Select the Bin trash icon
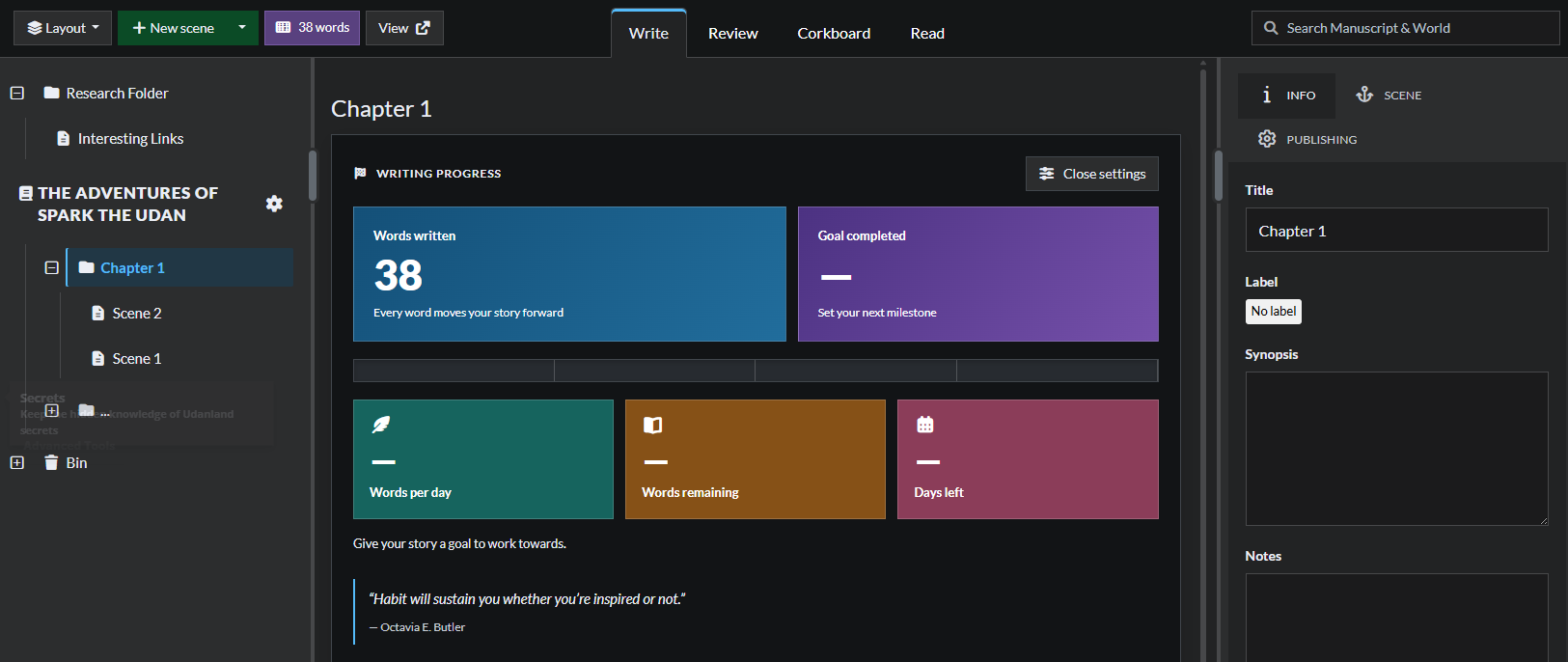1568x662 pixels. coord(51,462)
